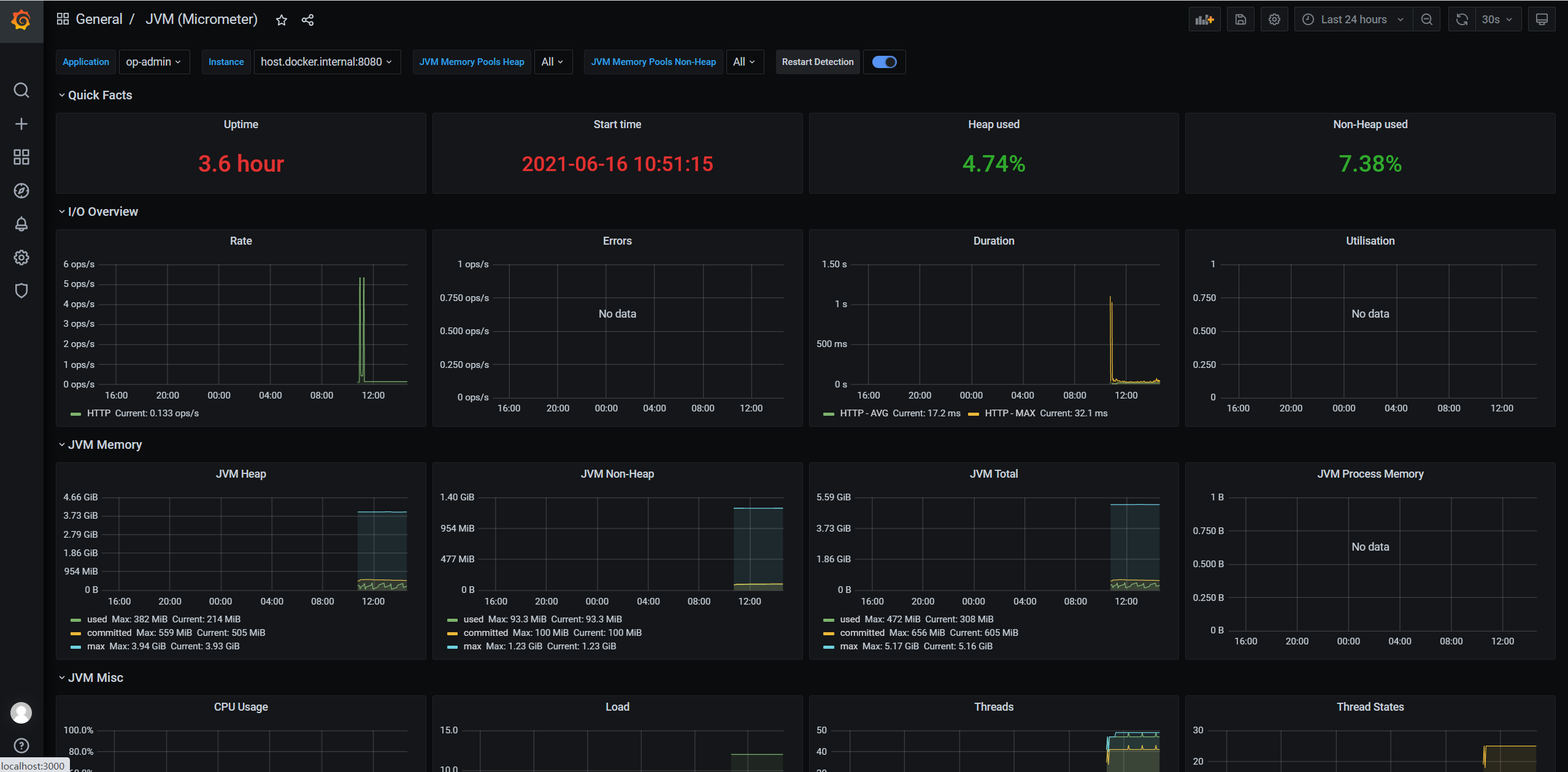This screenshot has width=1568, height=772.
Task: Open the Rate panel title menu
Action: coord(240,241)
